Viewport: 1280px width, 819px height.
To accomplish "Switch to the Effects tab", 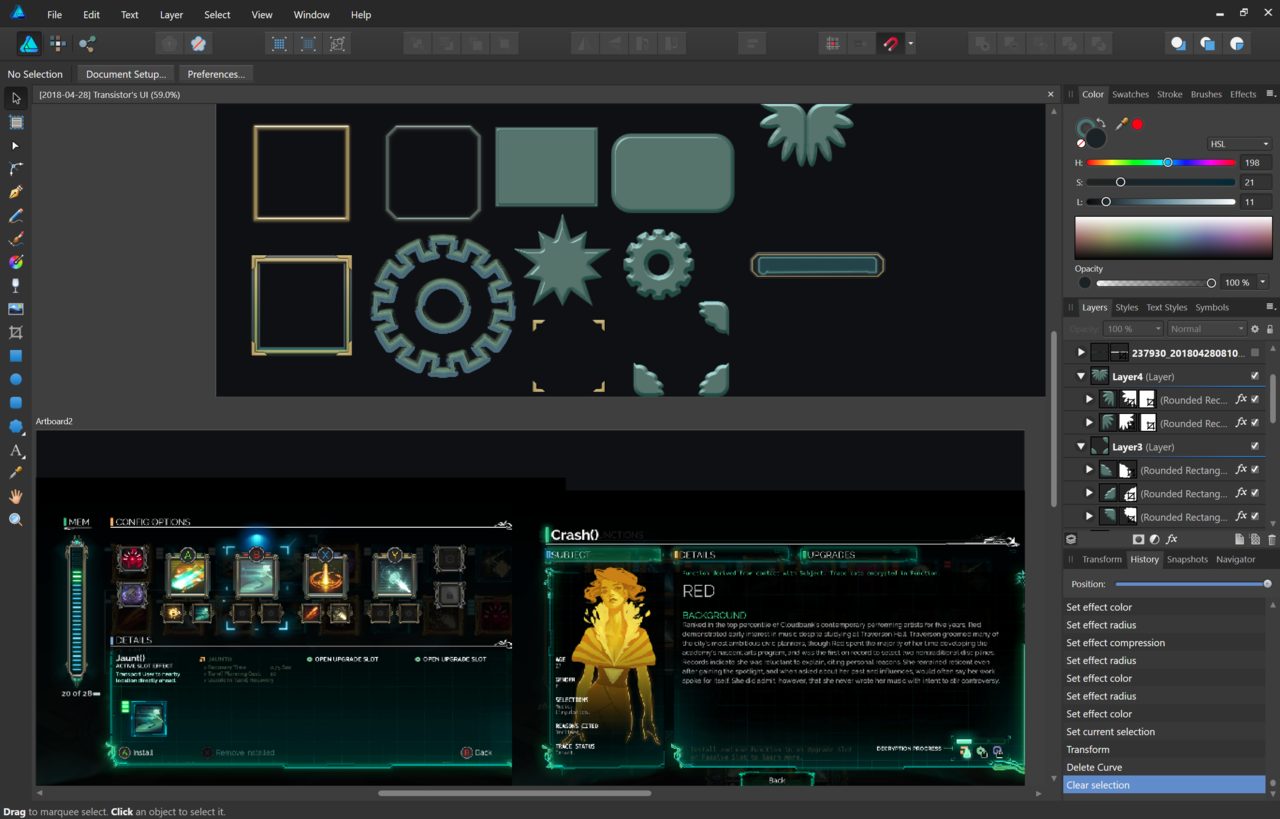I will tap(1243, 94).
